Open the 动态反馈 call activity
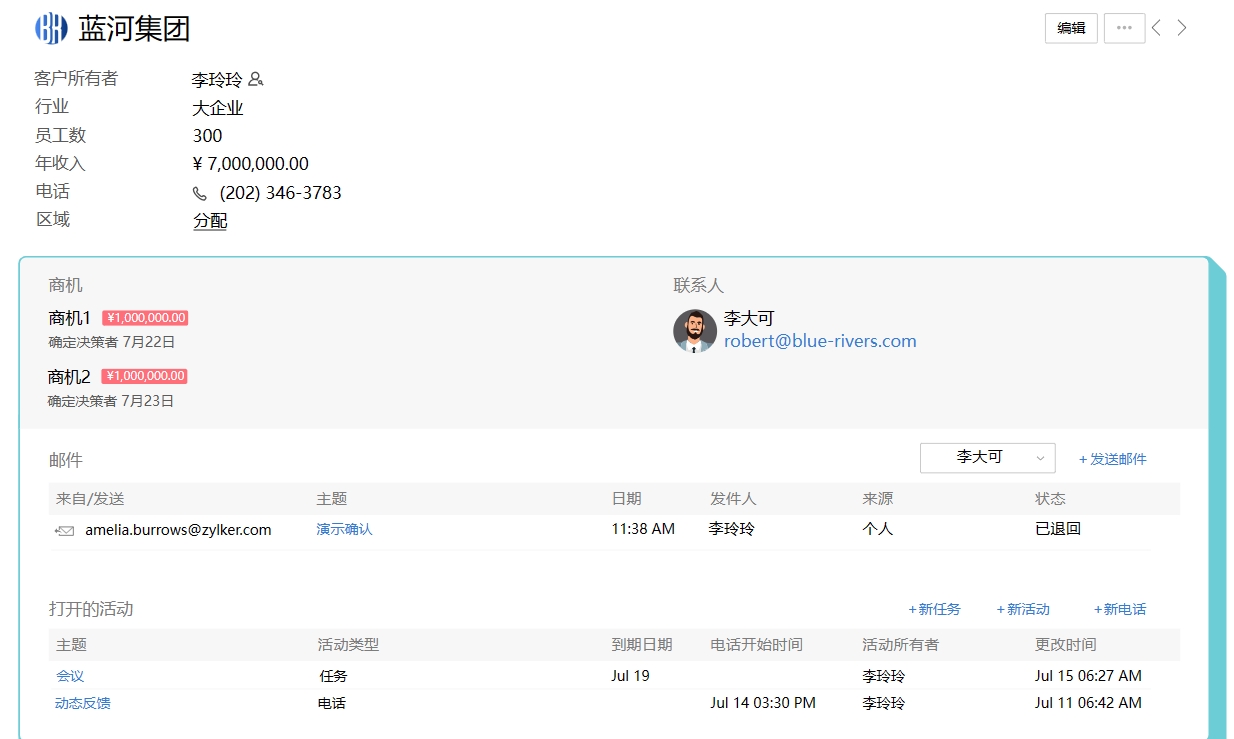The width and height of the screenshot is (1234, 739). [83, 703]
